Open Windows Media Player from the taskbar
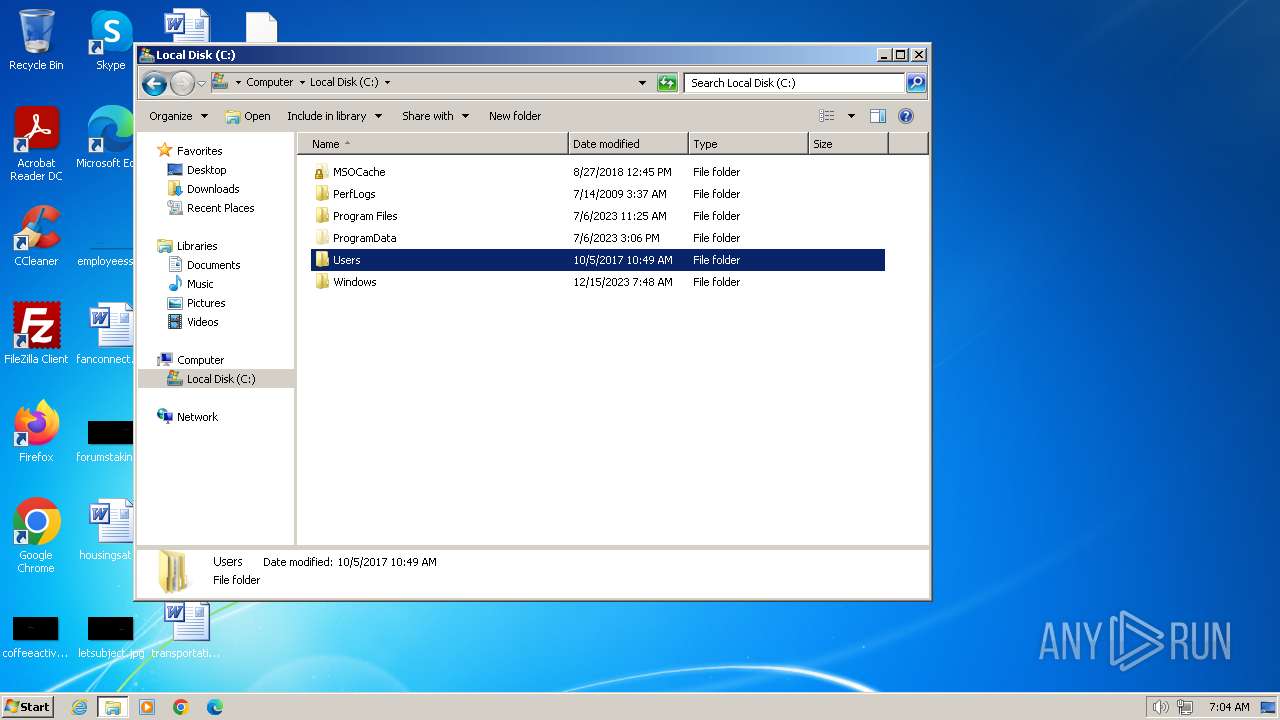The height and width of the screenshot is (720, 1280). click(x=147, y=707)
